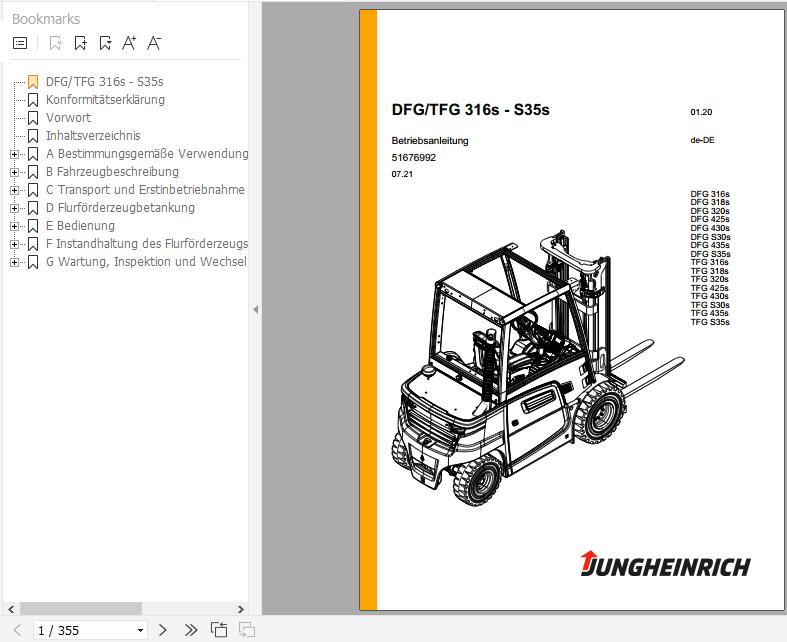This screenshot has width=787, height=642.
Task: Open the Vorwort bookmark
Action: point(68,118)
